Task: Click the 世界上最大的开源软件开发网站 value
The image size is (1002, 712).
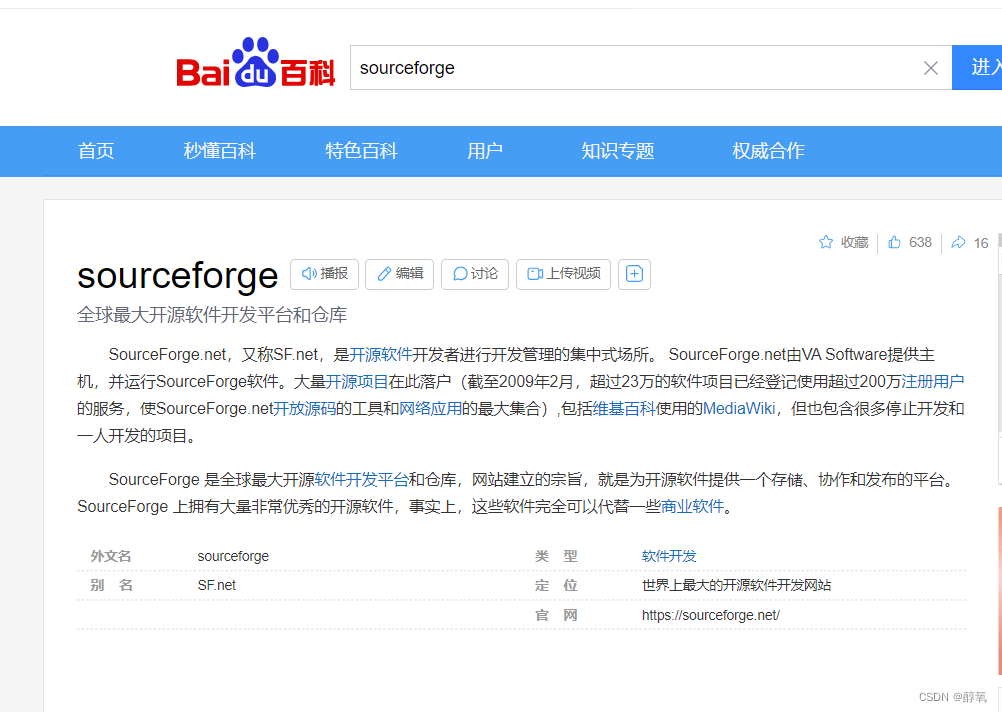Action: click(x=736, y=585)
